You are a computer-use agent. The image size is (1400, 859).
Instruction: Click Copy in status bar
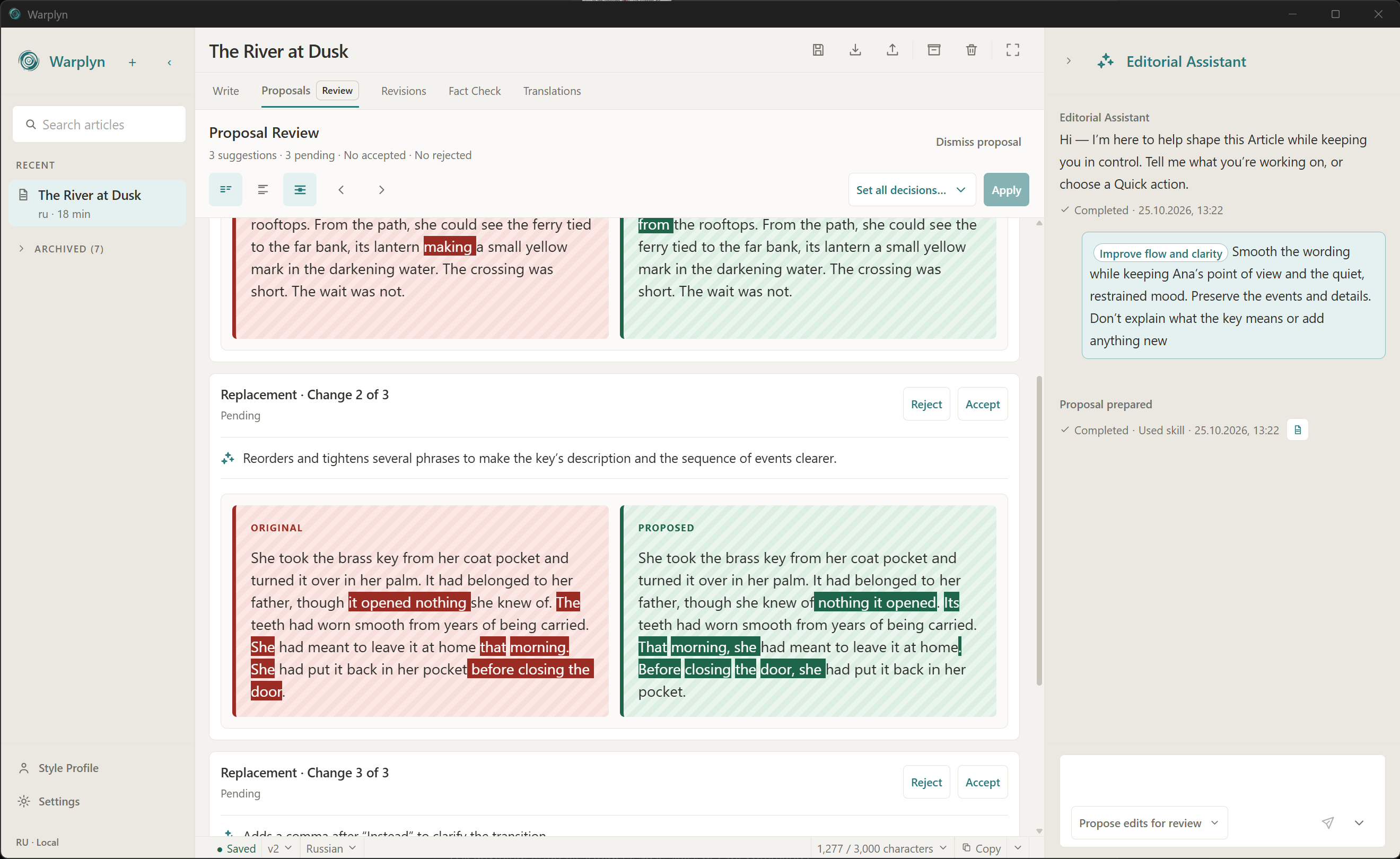pyautogui.click(x=982, y=848)
